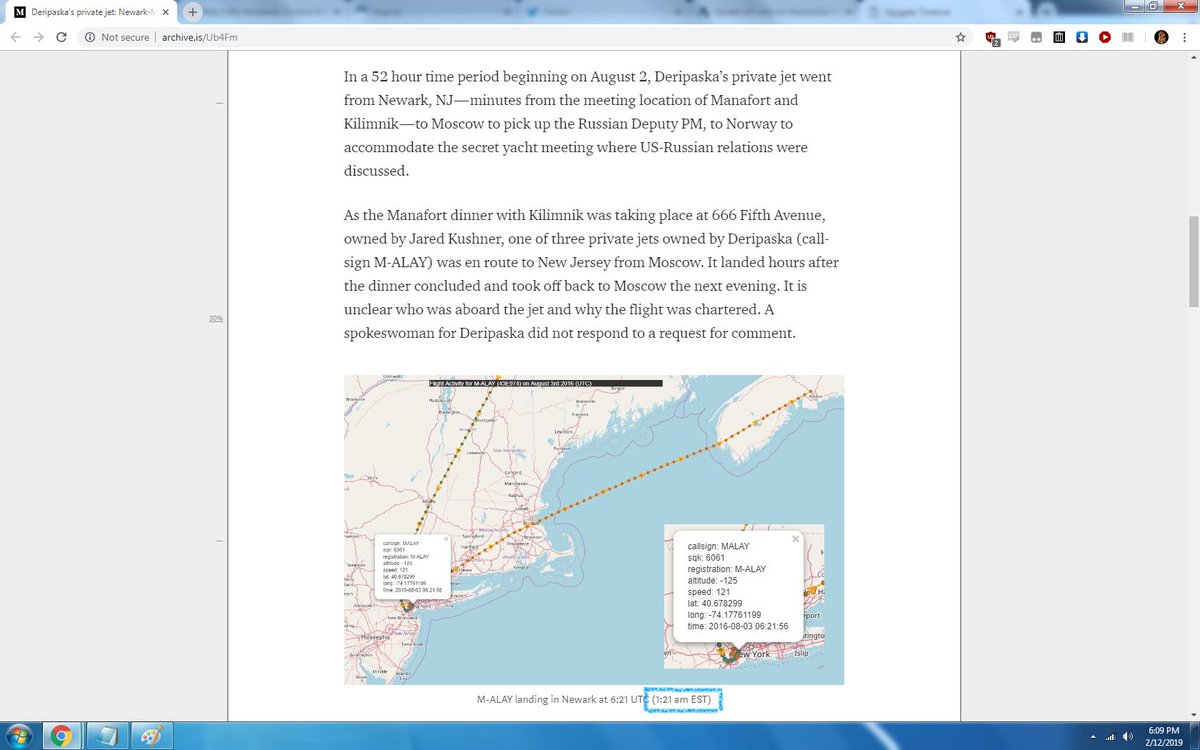Click the enlarged New York map inset
Screen dimensions: 1200x750
click(x=744, y=595)
